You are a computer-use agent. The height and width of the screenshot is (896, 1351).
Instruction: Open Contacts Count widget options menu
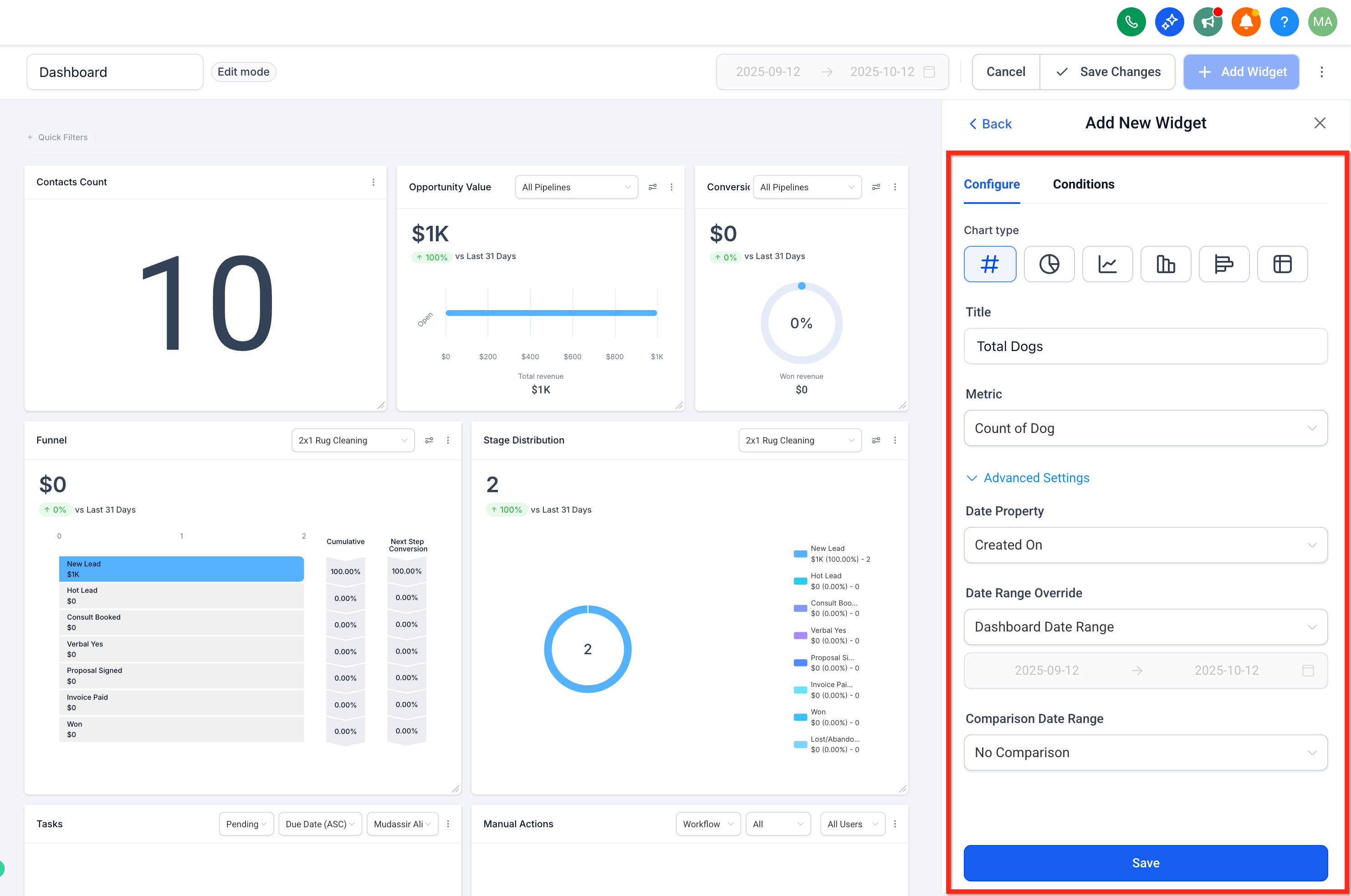click(374, 182)
